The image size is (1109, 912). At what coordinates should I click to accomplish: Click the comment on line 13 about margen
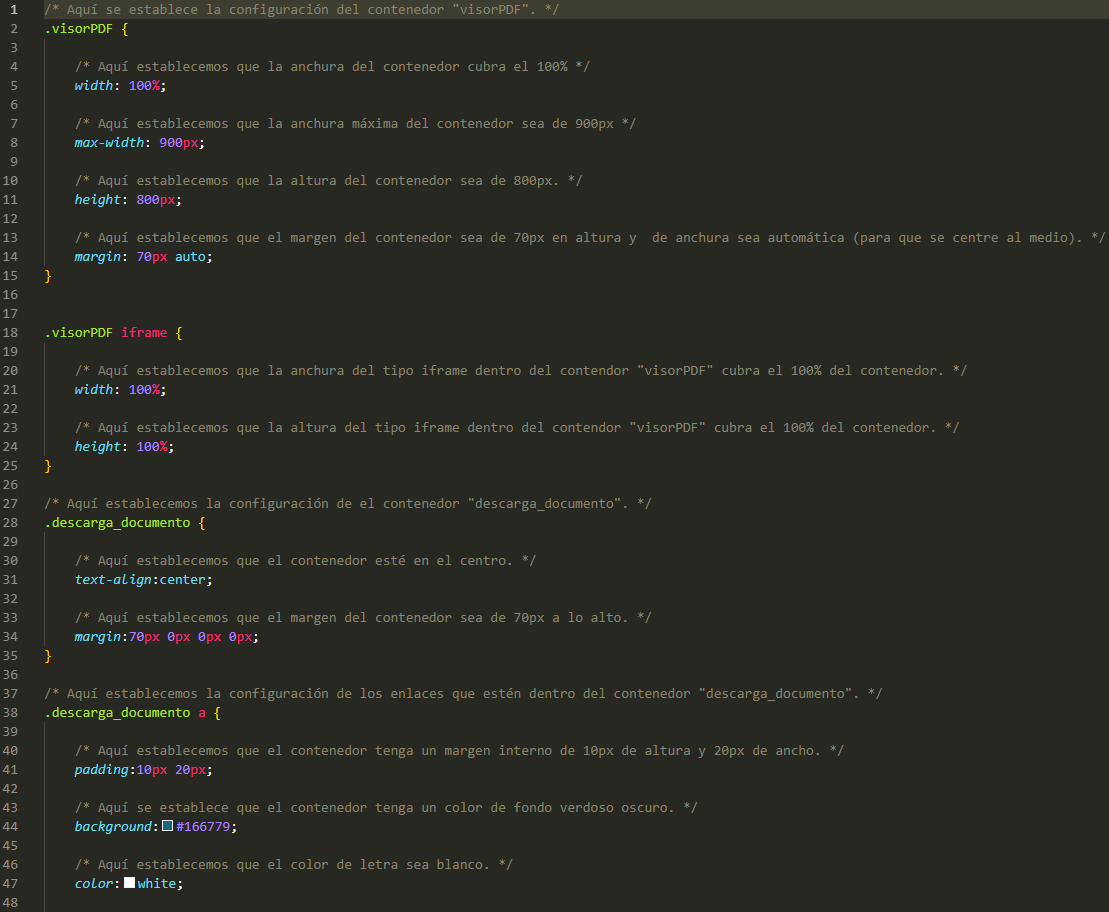click(589, 238)
